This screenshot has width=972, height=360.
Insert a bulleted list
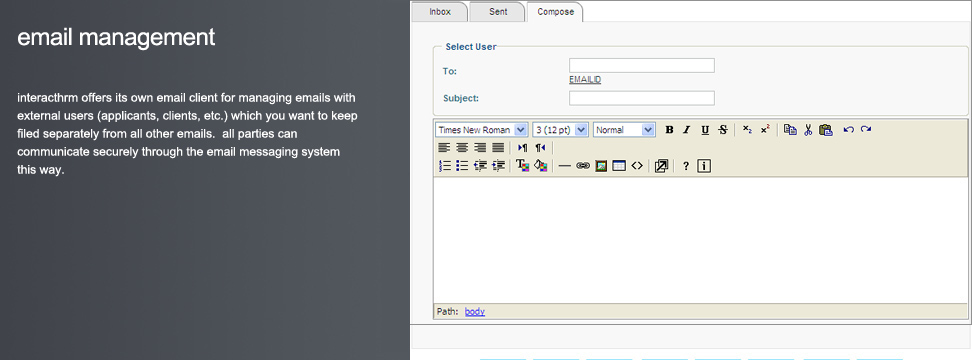coord(462,166)
